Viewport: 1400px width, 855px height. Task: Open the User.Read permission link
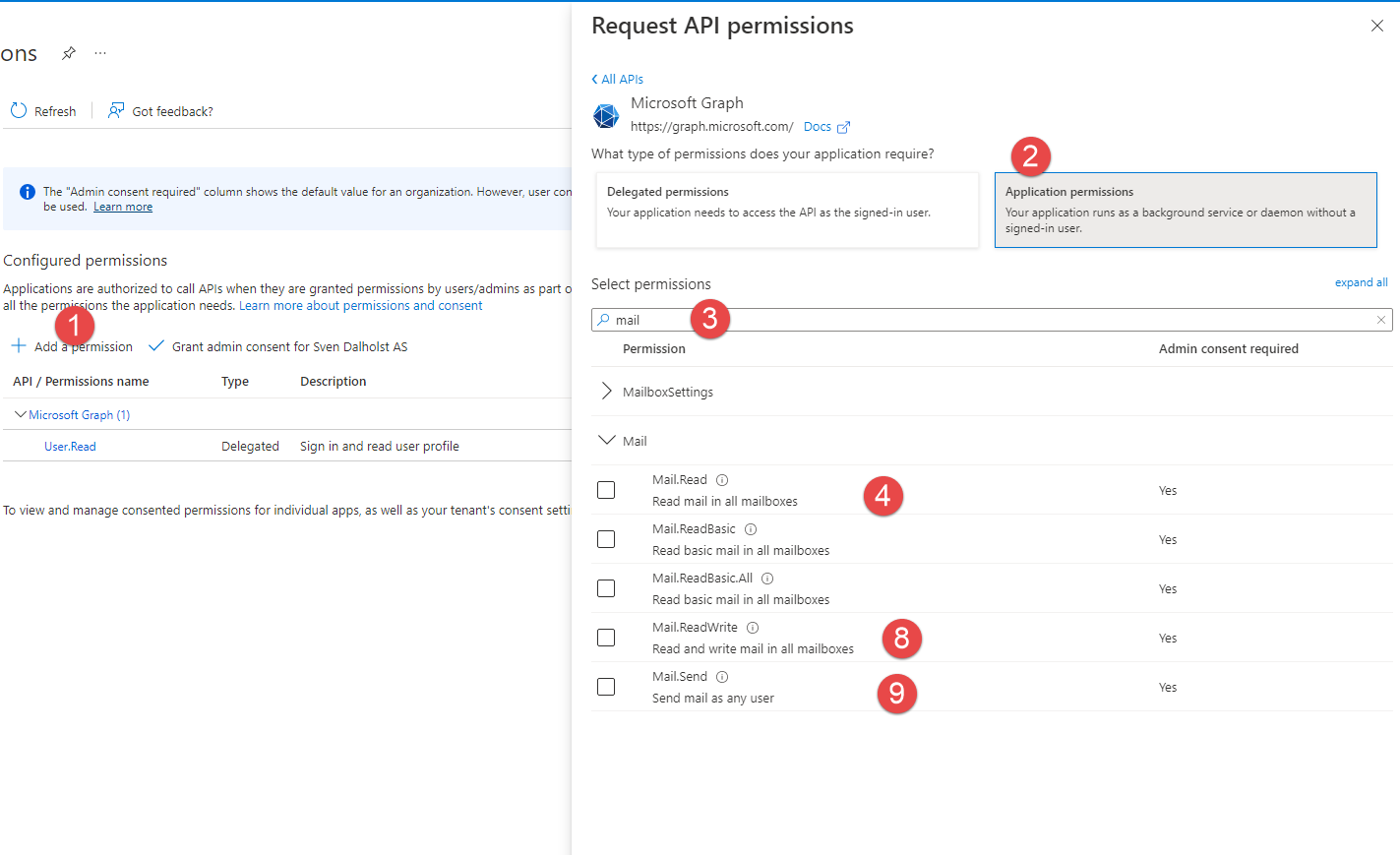70,447
